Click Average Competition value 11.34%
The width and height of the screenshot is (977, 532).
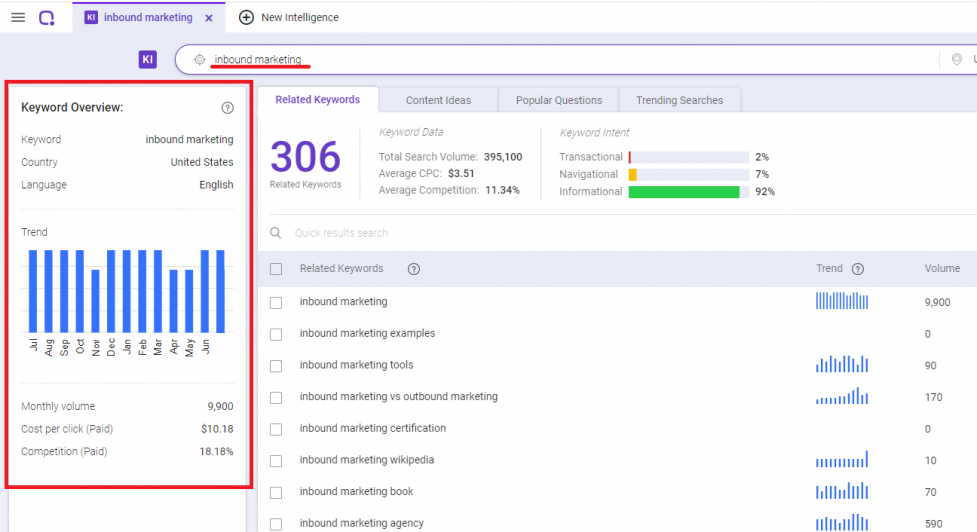502,190
